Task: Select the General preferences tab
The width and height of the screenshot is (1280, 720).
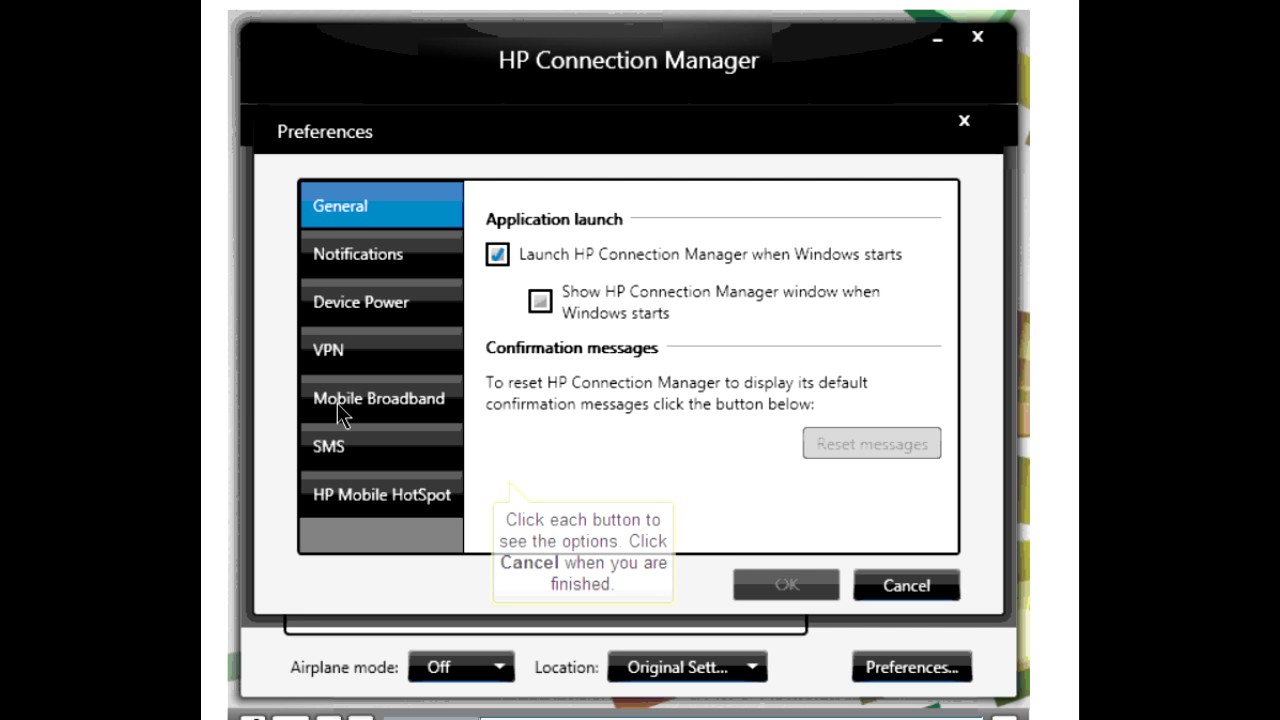Action: pos(381,205)
